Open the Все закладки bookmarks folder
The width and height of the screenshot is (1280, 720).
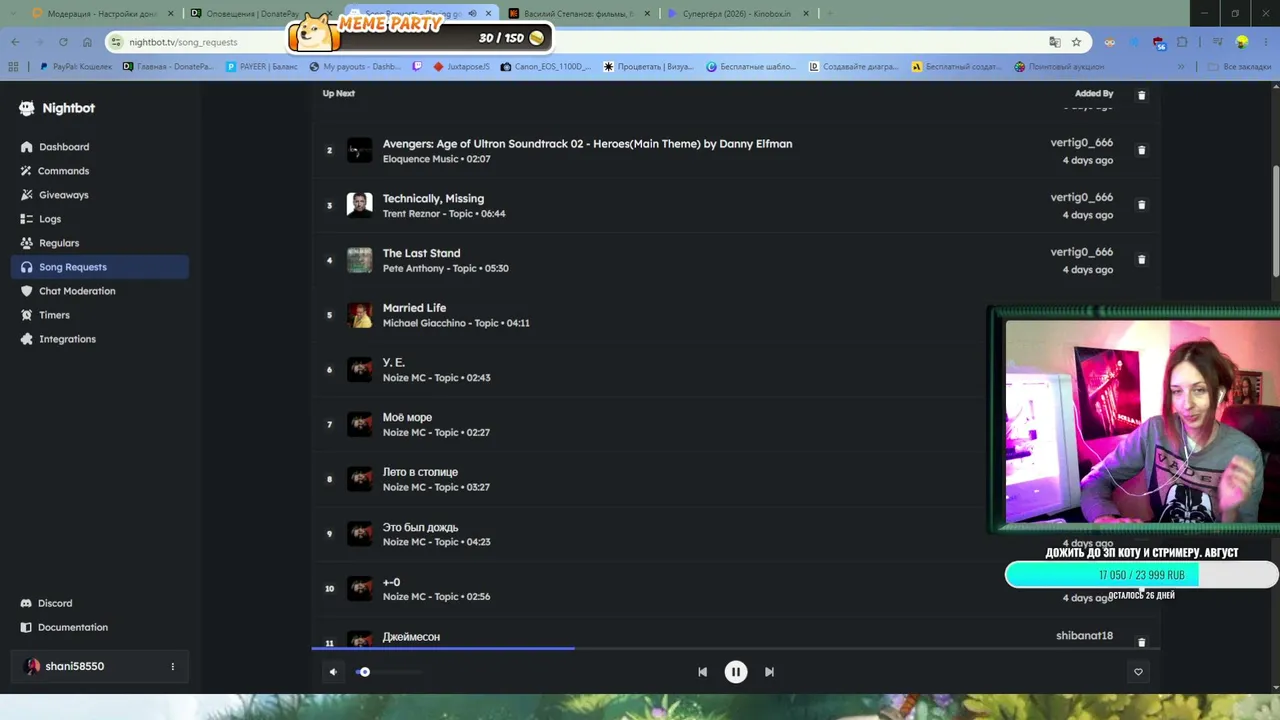tap(1238, 67)
